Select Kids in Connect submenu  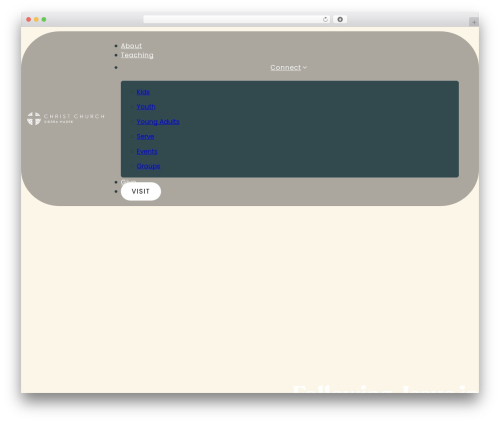click(143, 92)
